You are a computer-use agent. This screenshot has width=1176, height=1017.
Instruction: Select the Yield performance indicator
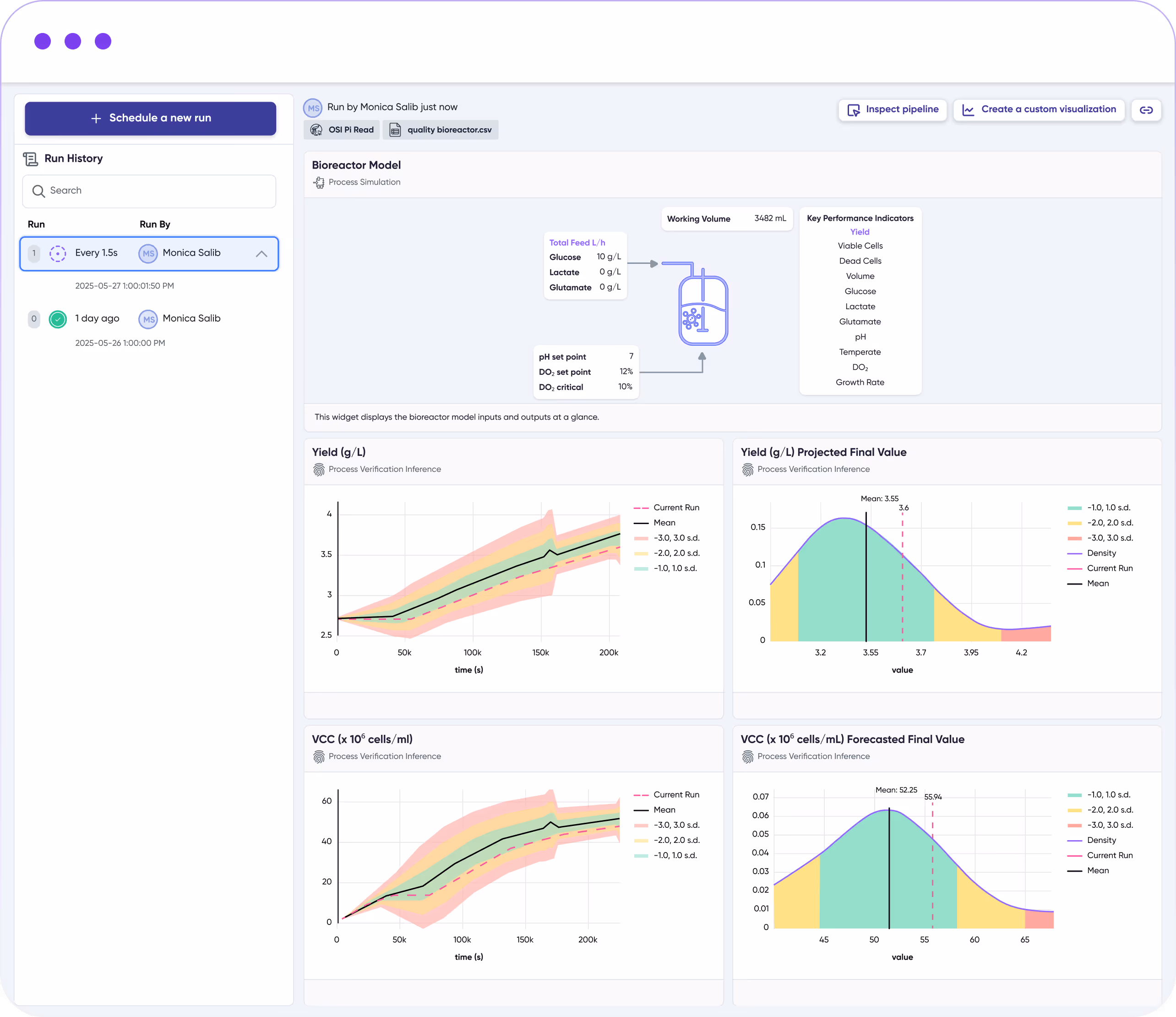[x=860, y=232]
